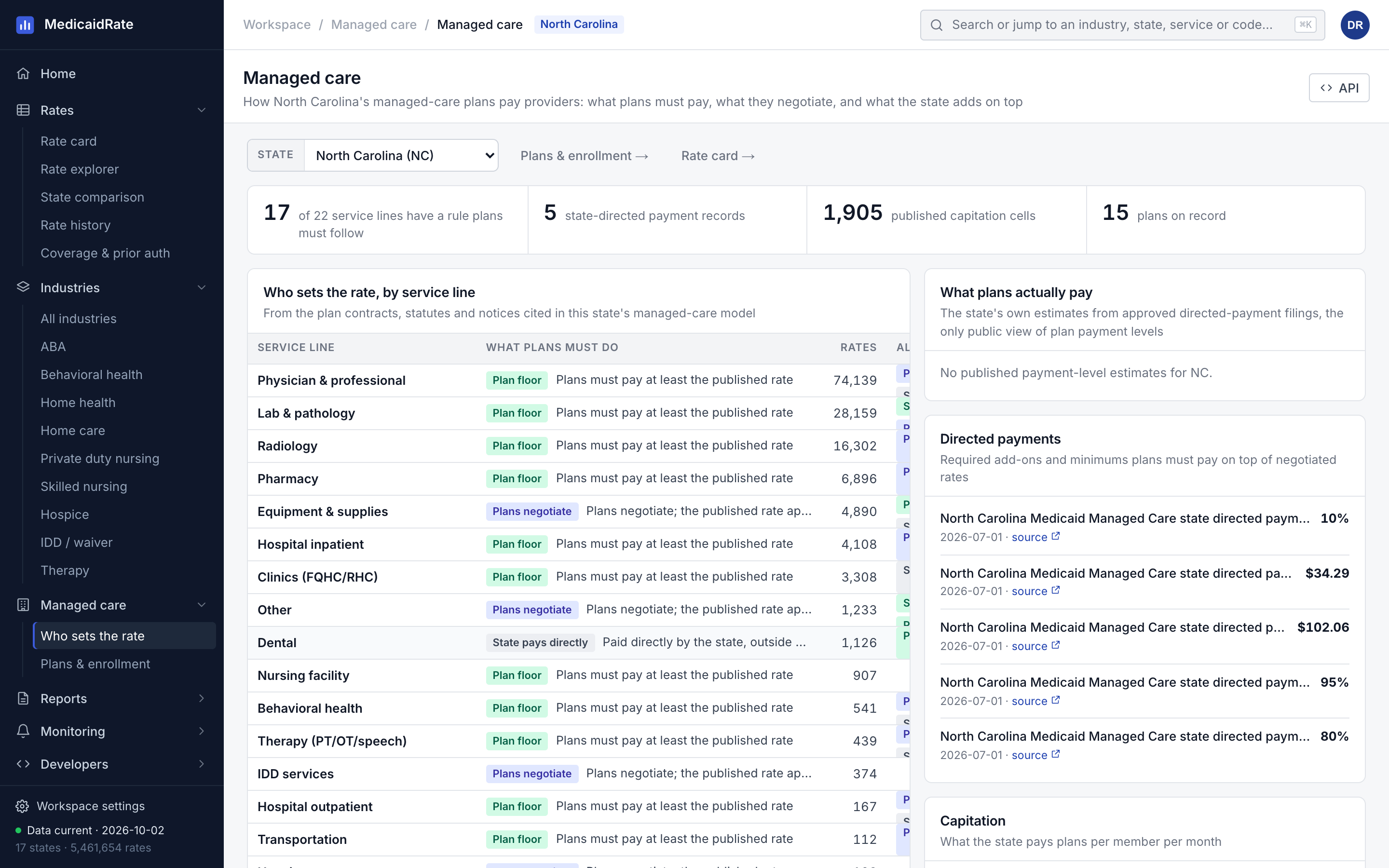Click the Developers code brackets icon
The image size is (1389, 868).
(23, 763)
